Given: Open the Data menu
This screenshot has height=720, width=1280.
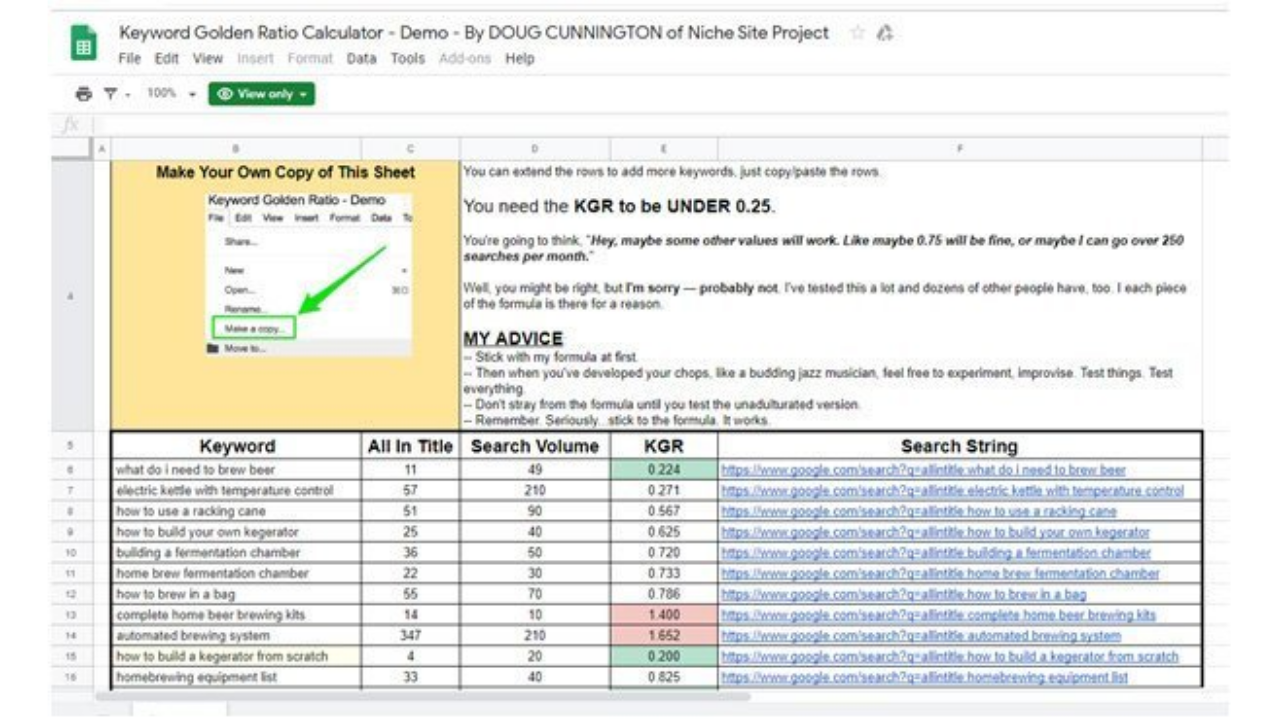Looking at the screenshot, I should [361, 59].
